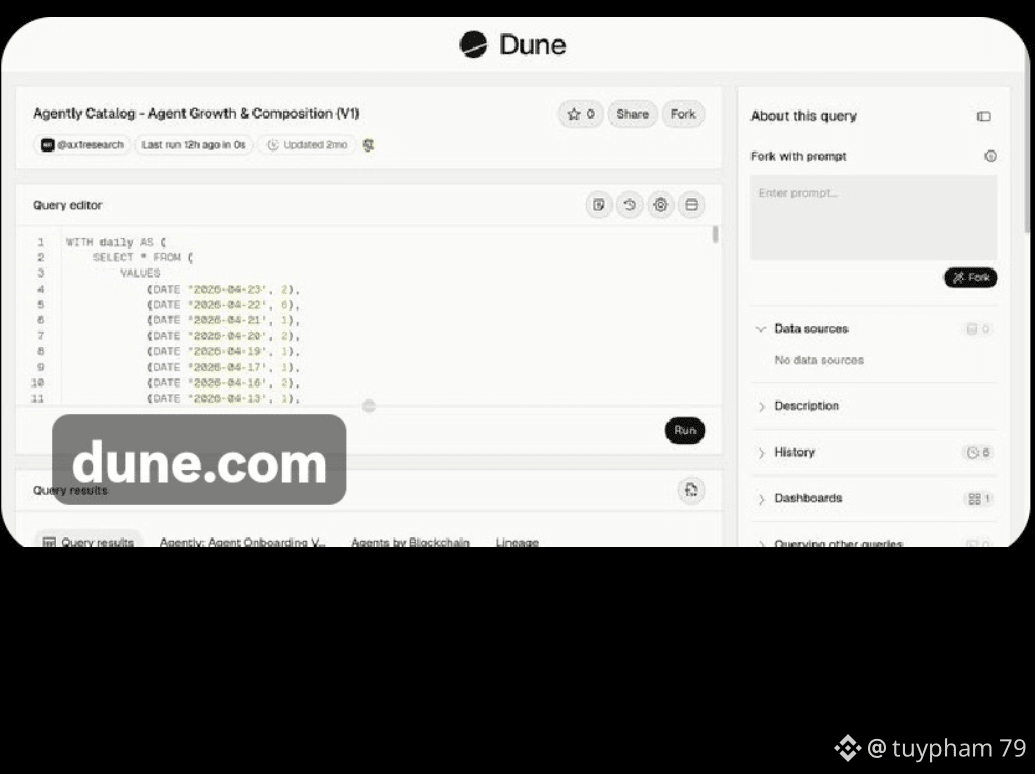Click the Dashboards count badge
Screen dimensions: 1035x774
click(979, 499)
